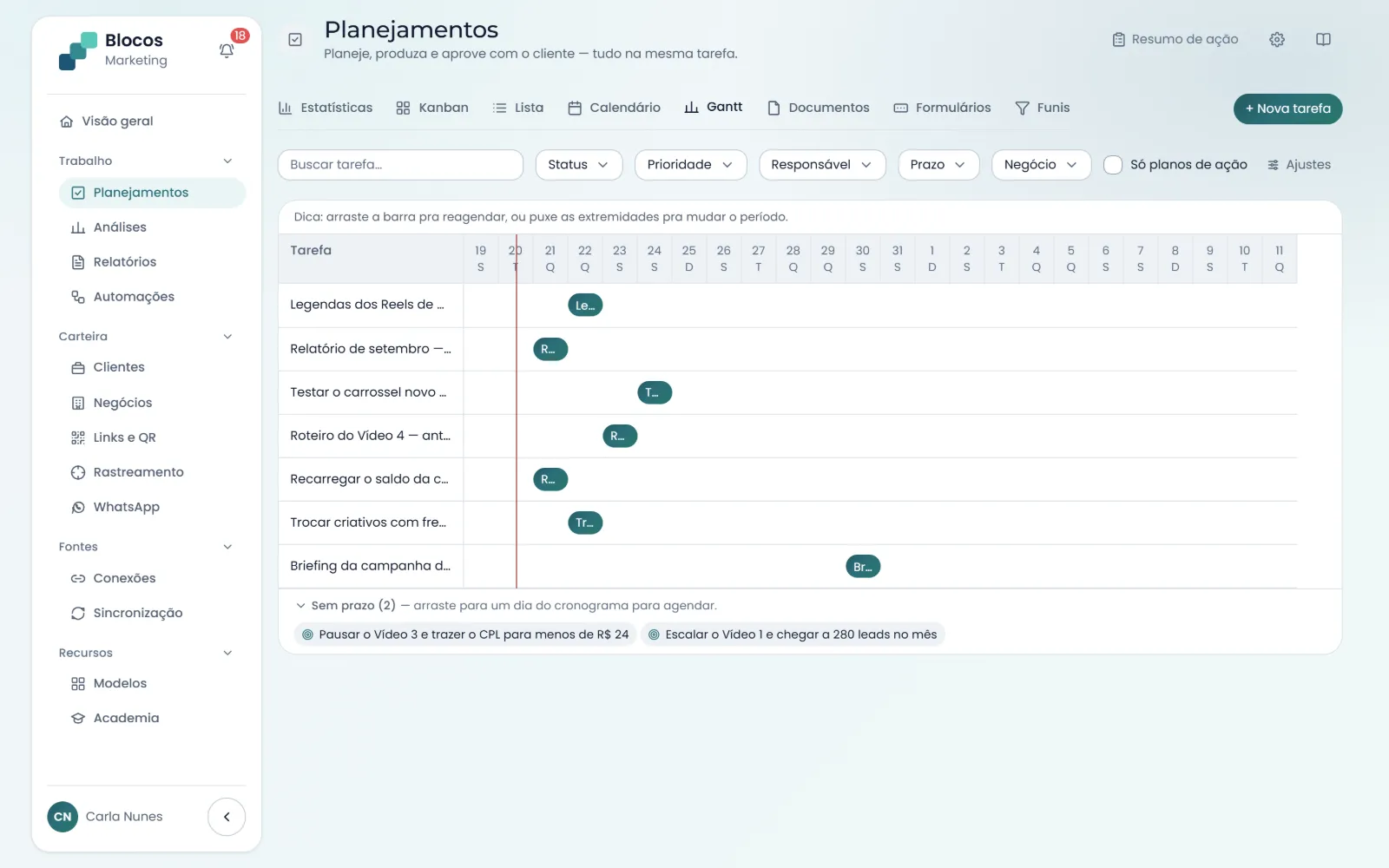Click the checkbox icon beside Planejamentos title
This screenshot has height=868, width=1389.
click(295, 40)
